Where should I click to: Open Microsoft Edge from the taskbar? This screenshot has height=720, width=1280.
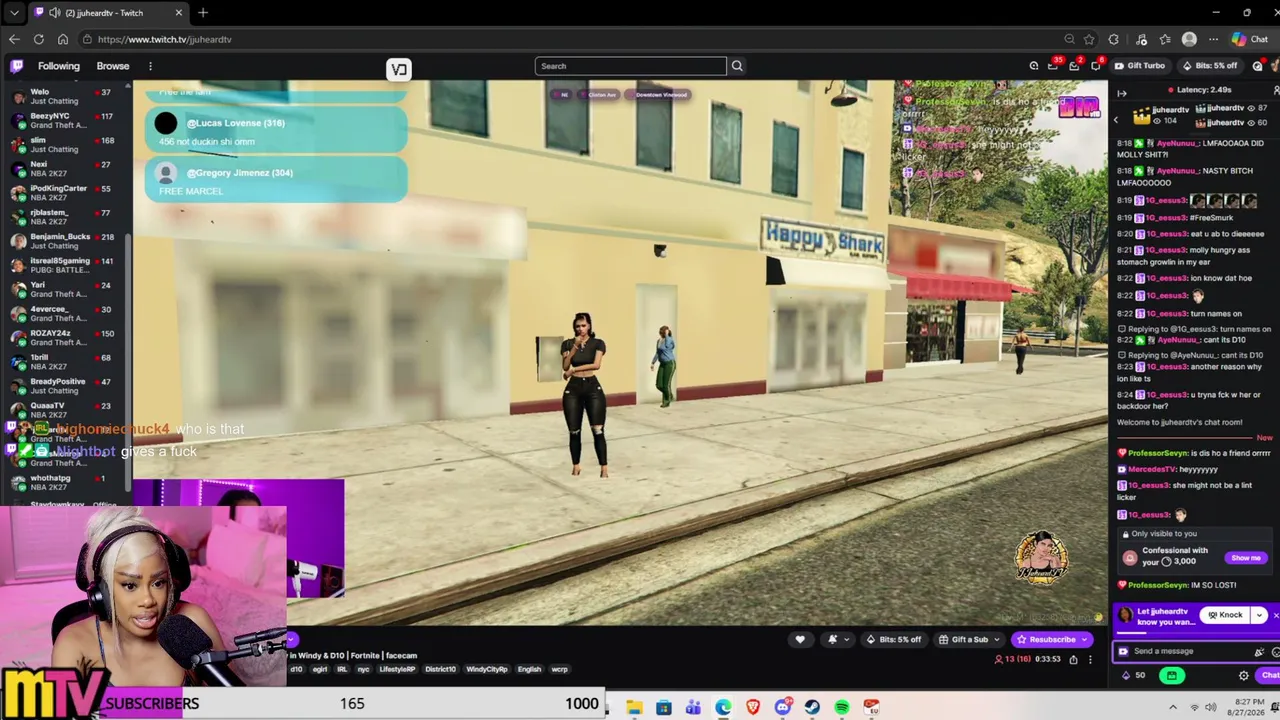[x=723, y=708]
